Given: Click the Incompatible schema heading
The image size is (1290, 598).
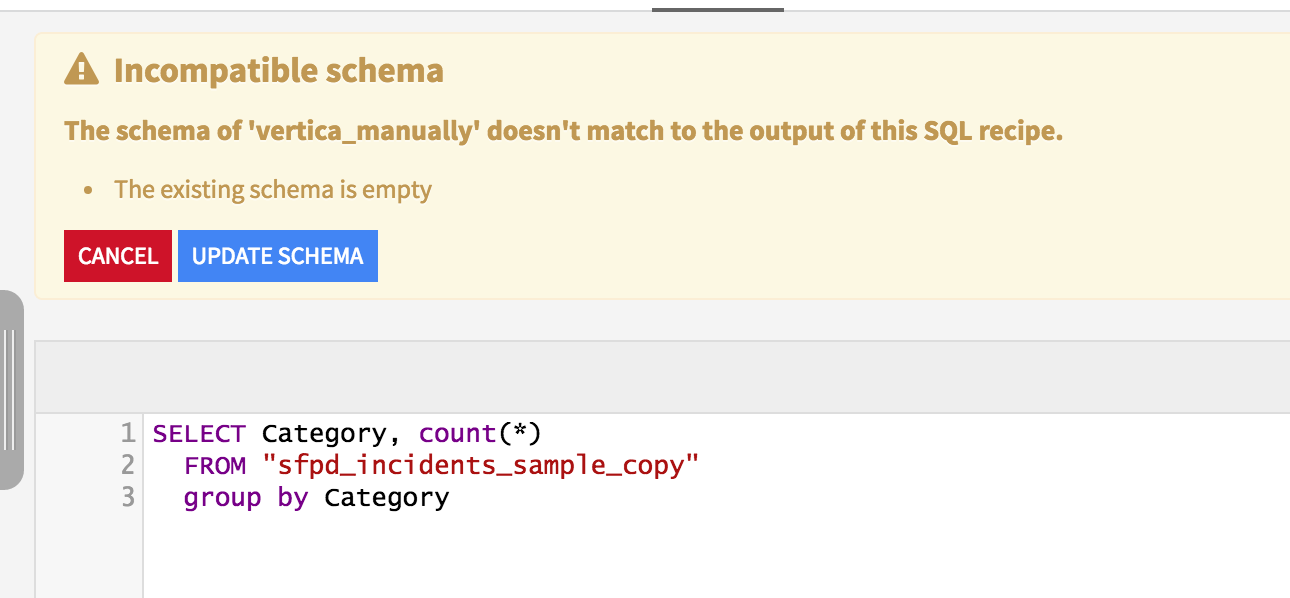Looking at the screenshot, I should point(278,70).
